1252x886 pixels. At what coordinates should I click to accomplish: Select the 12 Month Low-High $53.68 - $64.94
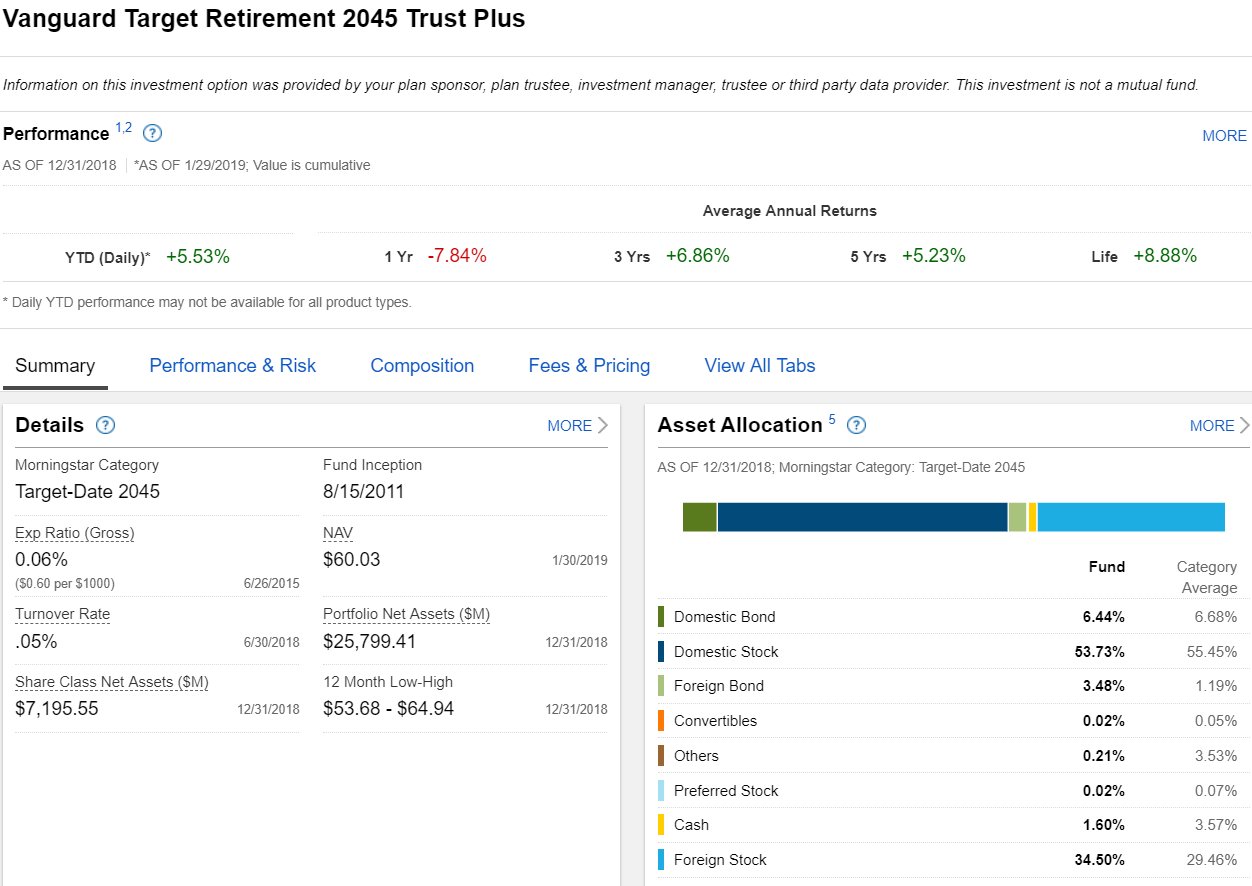(389, 710)
